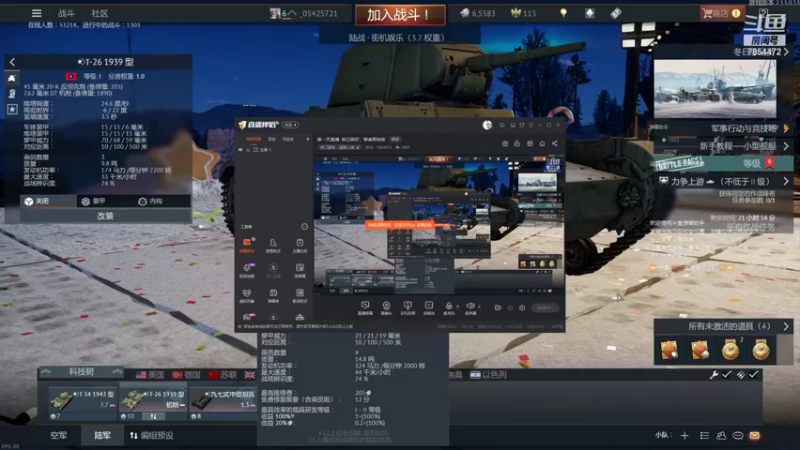800x450 pixels.
Task: Select star favorites icon in info sidebar
Action: coord(12,109)
